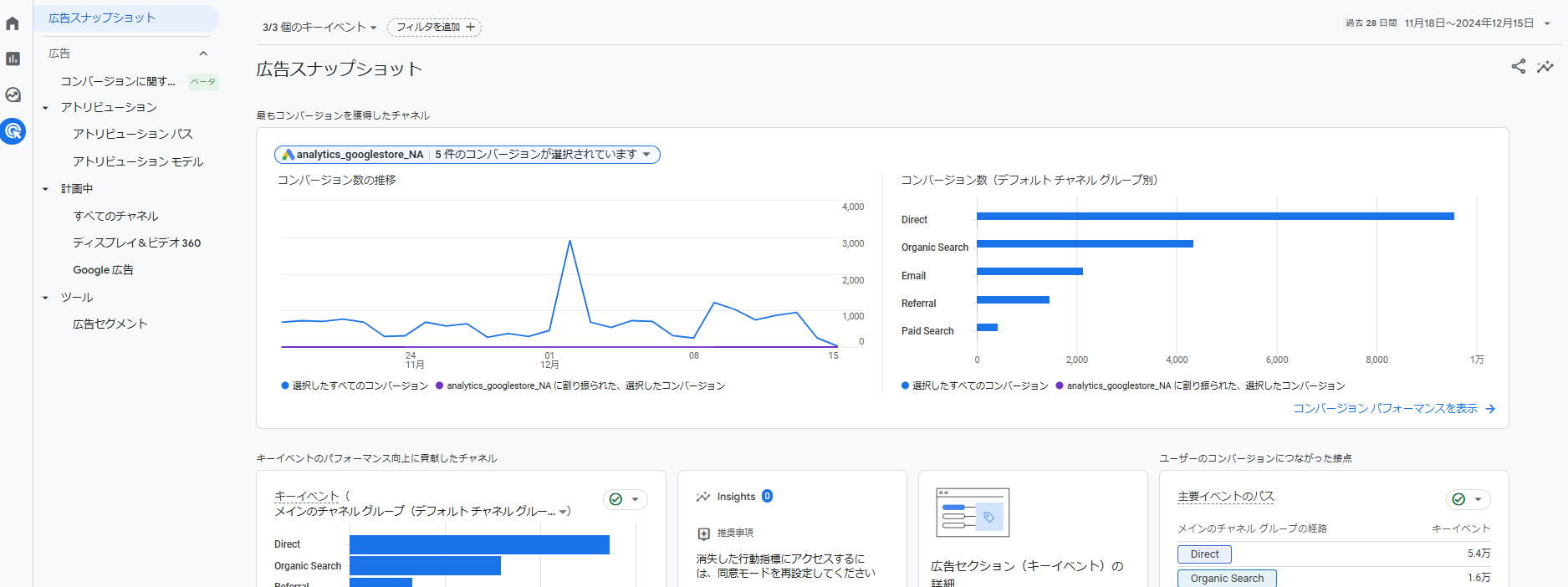Click the Organic Search path chip
Screen dimensions: 1568x587
point(1227,579)
